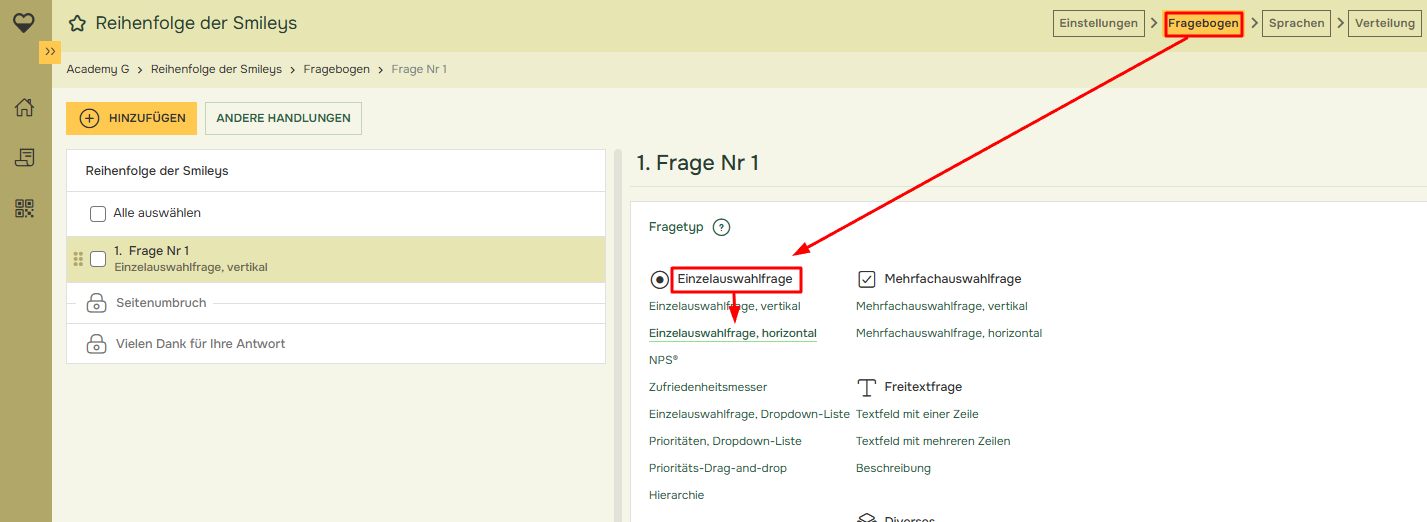
Task: Check the Alle auswählen checkbox
Action: pos(98,214)
